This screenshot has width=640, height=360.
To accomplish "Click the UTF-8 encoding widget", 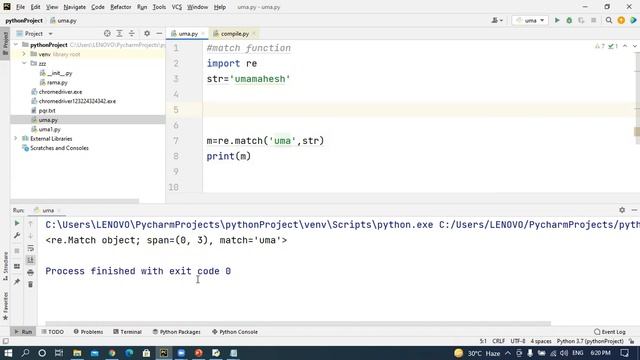I will [x=518, y=341].
